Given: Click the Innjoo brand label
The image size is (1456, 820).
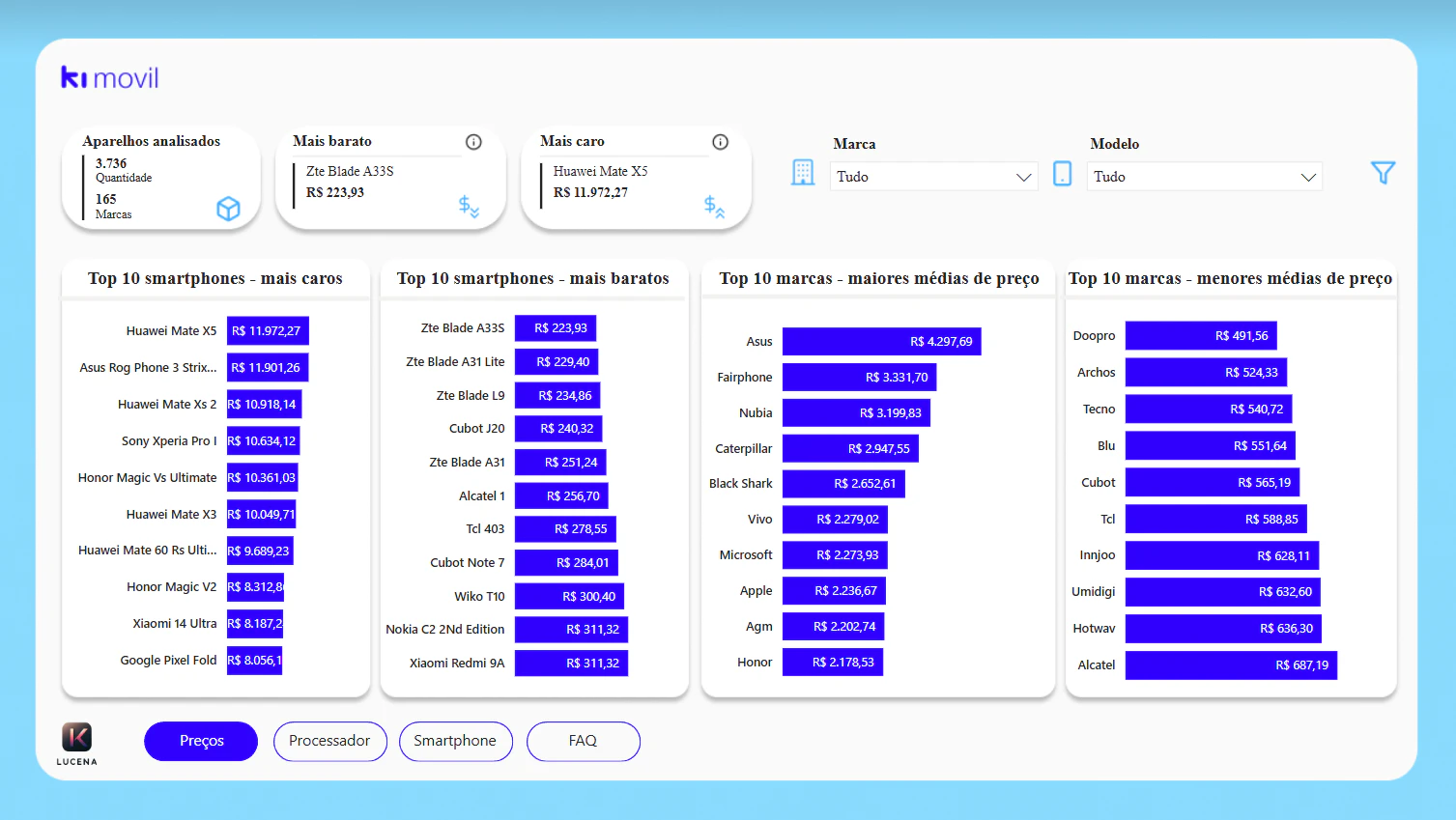Looking at the screenshot, I should [x=1098, y=554].
